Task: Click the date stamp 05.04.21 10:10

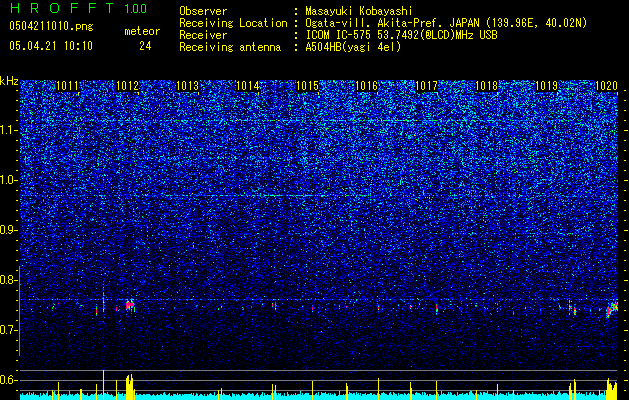Action: point(51,46)
